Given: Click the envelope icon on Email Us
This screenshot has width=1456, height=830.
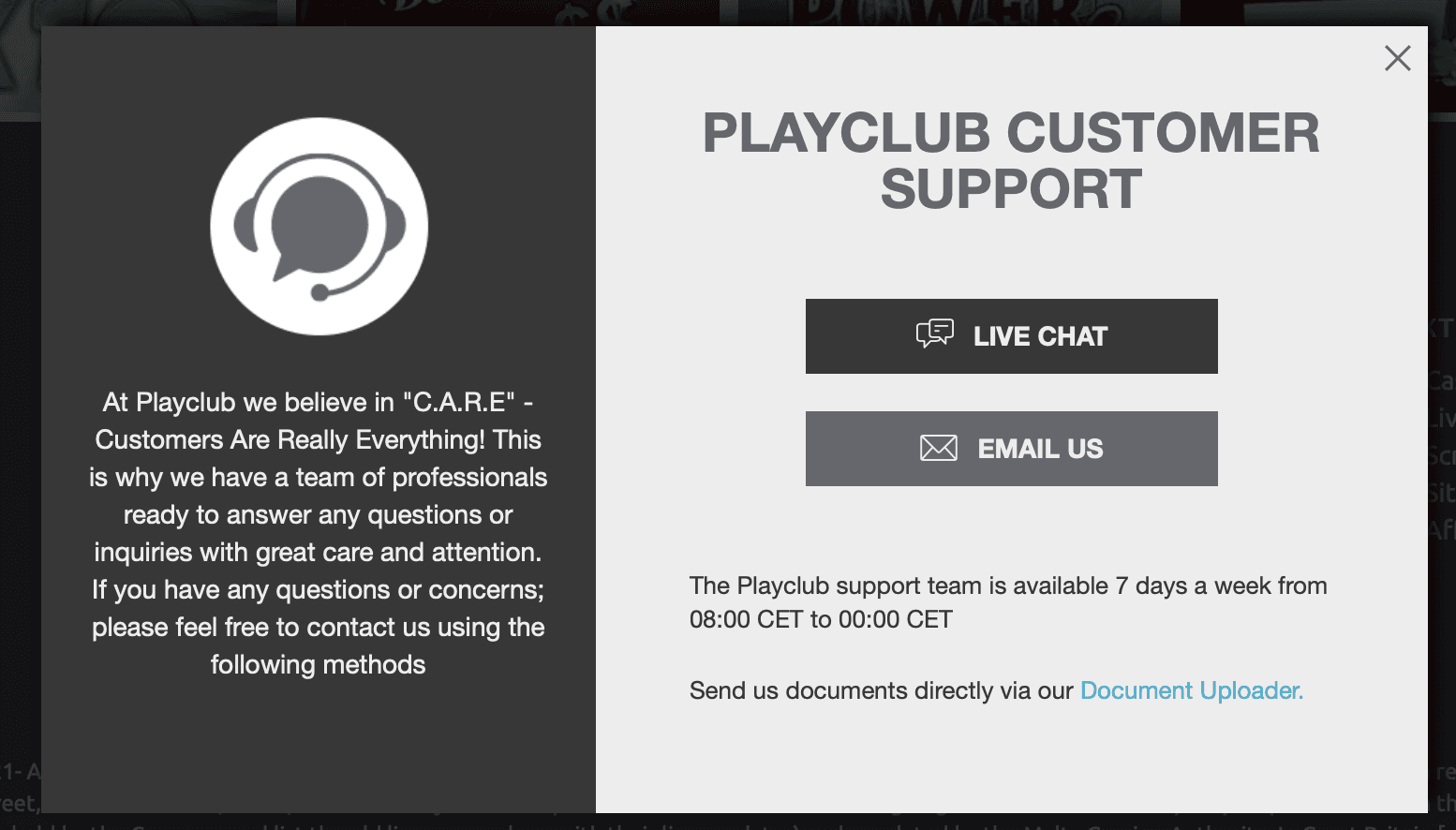Looking at the screenshot, I should [938, 449].
